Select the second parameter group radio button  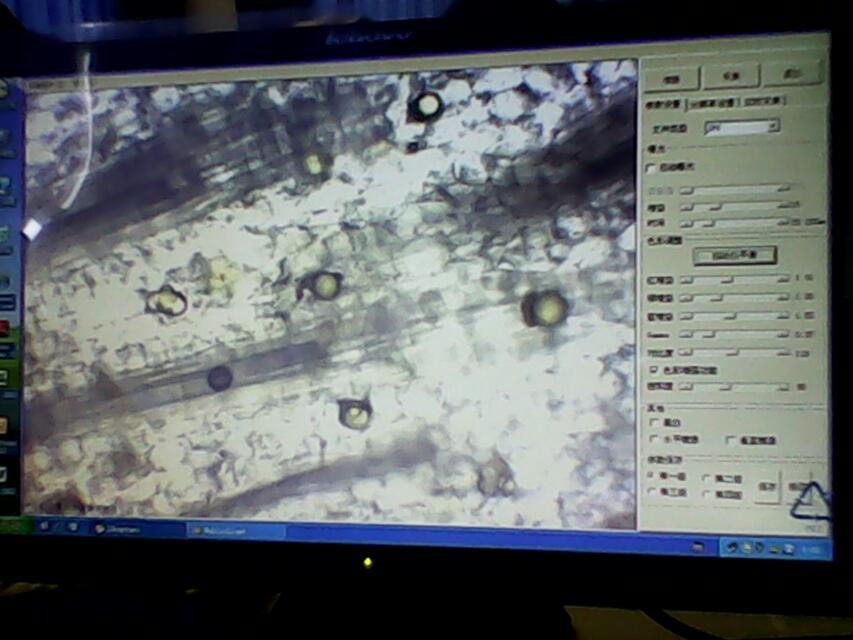tap(707, 478)
